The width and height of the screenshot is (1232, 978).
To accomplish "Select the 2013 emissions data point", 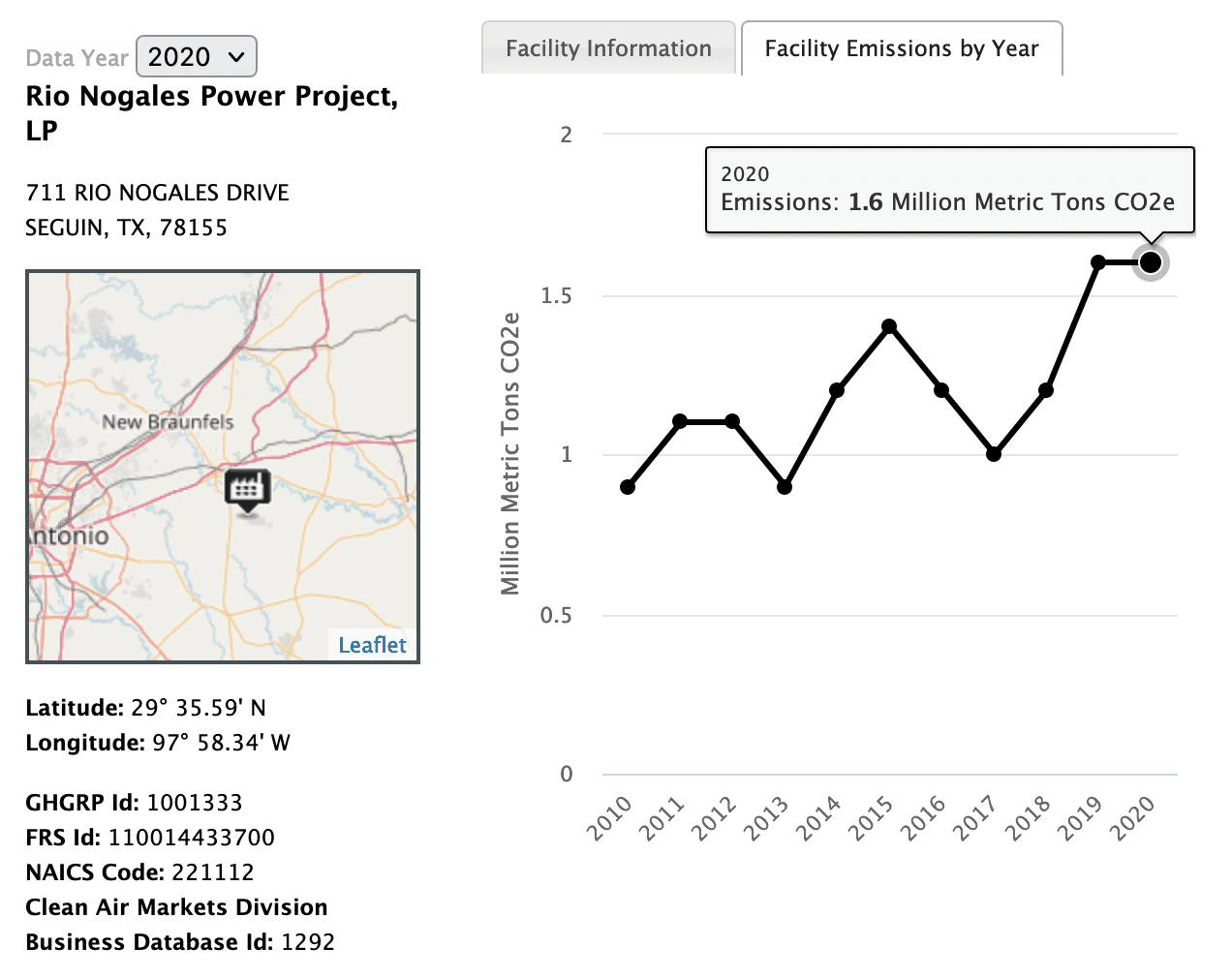I will [x=785, y=487].
